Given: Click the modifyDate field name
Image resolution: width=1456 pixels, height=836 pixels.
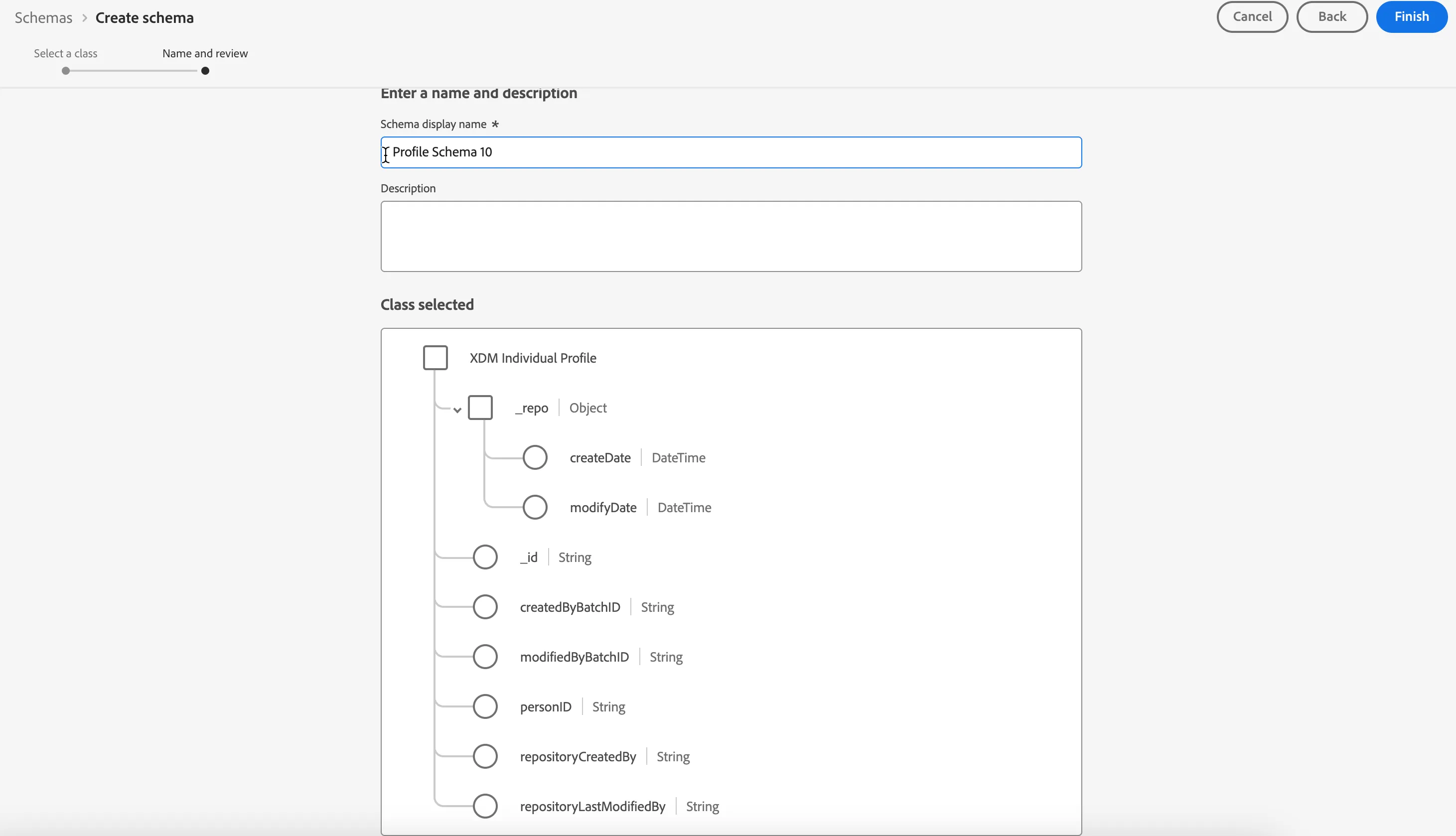Looking at the screenshot, I should [603, 508].
